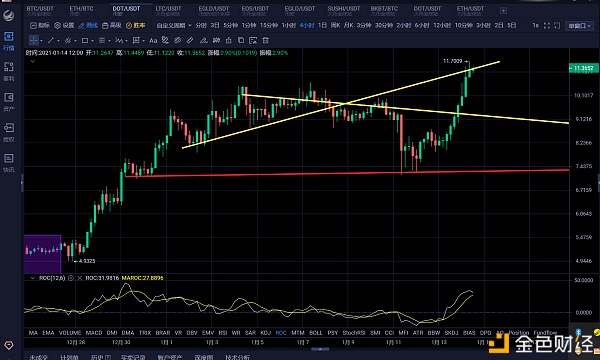Click the diamond icon in sidebar bottom
600x360 pixels.
[9, 345]
